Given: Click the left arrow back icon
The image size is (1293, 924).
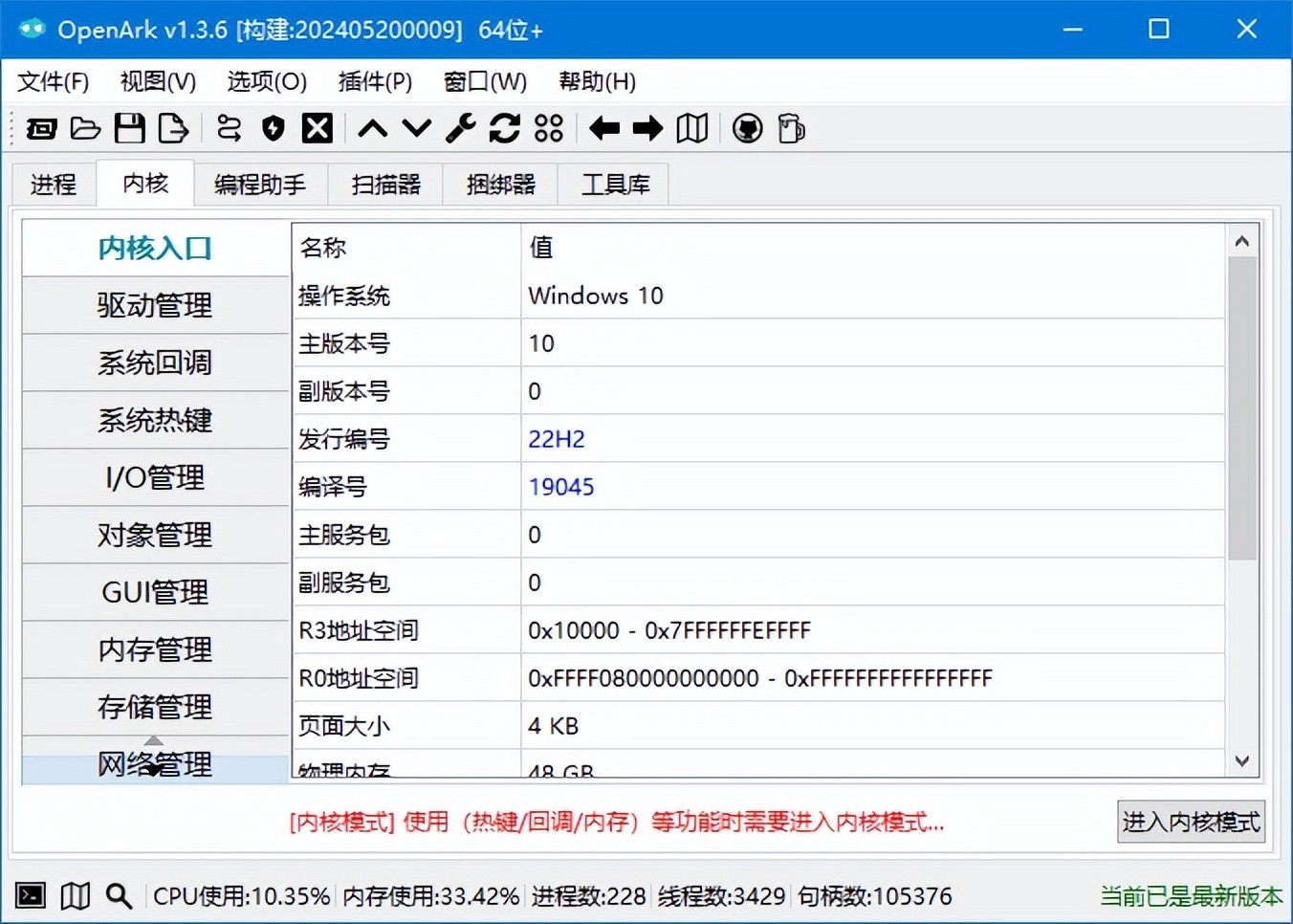Looking at the screenshot, I should tap(603, 128).
